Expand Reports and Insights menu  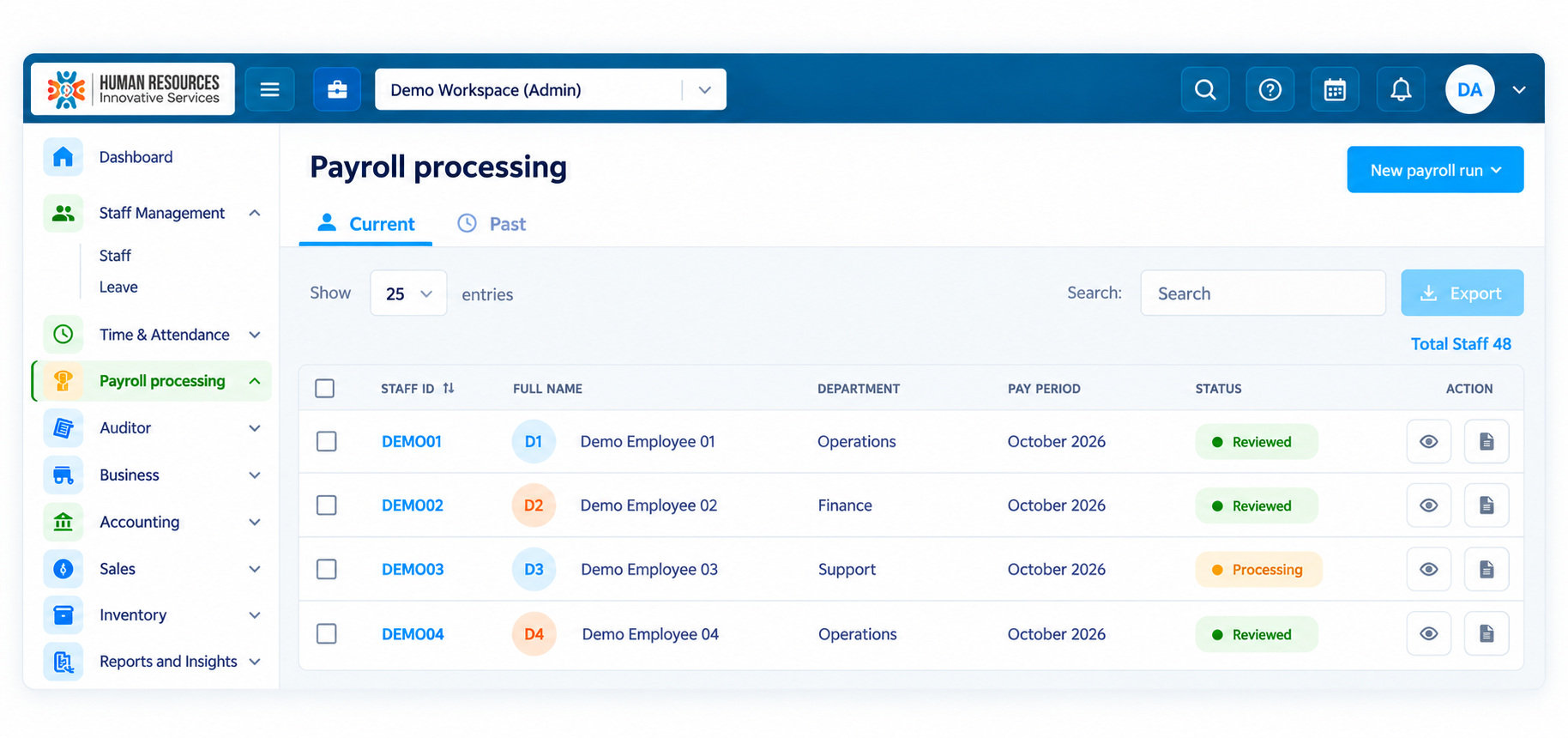pos(255,662)
